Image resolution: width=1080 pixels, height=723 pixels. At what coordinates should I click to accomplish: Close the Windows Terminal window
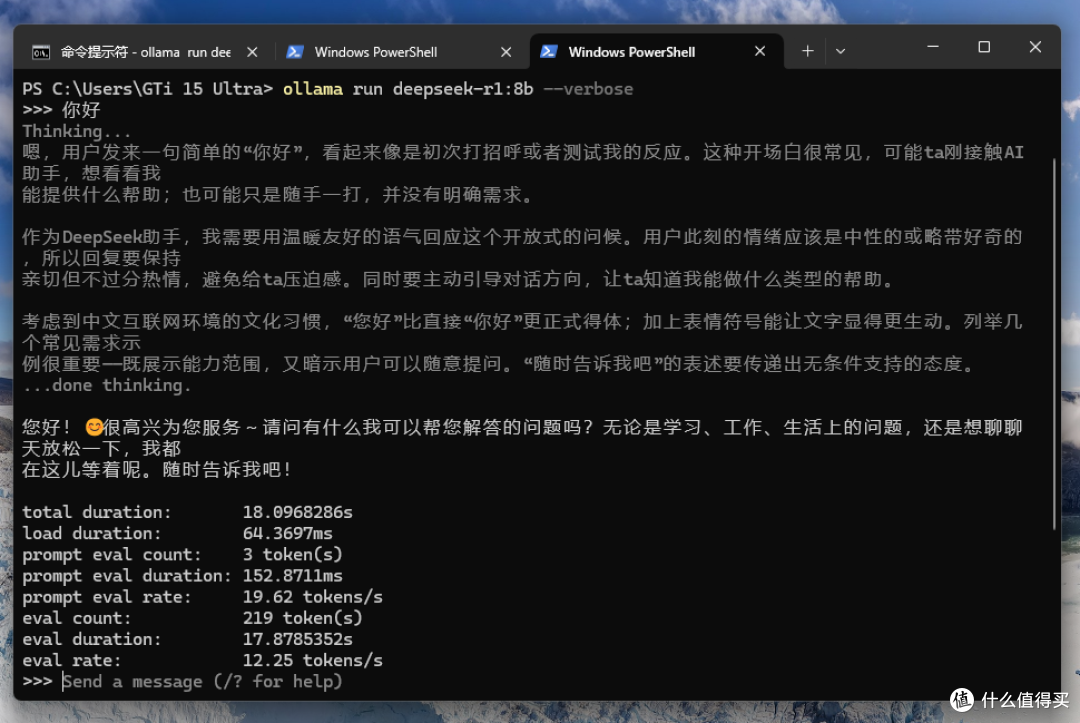1035,47
